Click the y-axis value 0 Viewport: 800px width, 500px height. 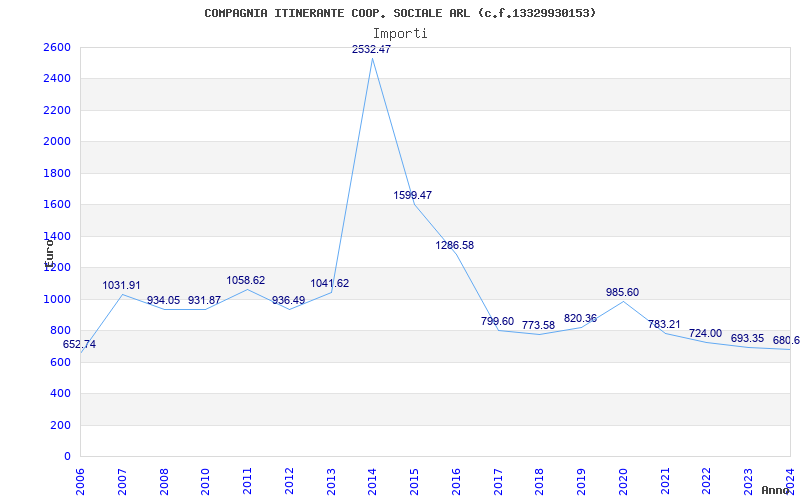67,457
